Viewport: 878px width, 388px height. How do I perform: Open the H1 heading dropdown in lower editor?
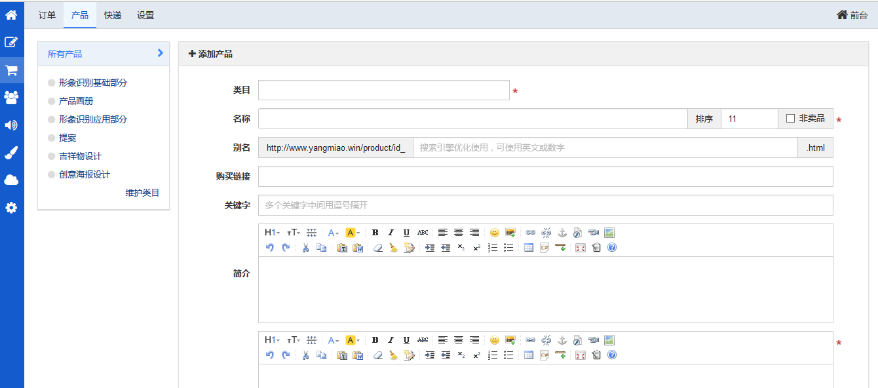[x=272, y=340]
